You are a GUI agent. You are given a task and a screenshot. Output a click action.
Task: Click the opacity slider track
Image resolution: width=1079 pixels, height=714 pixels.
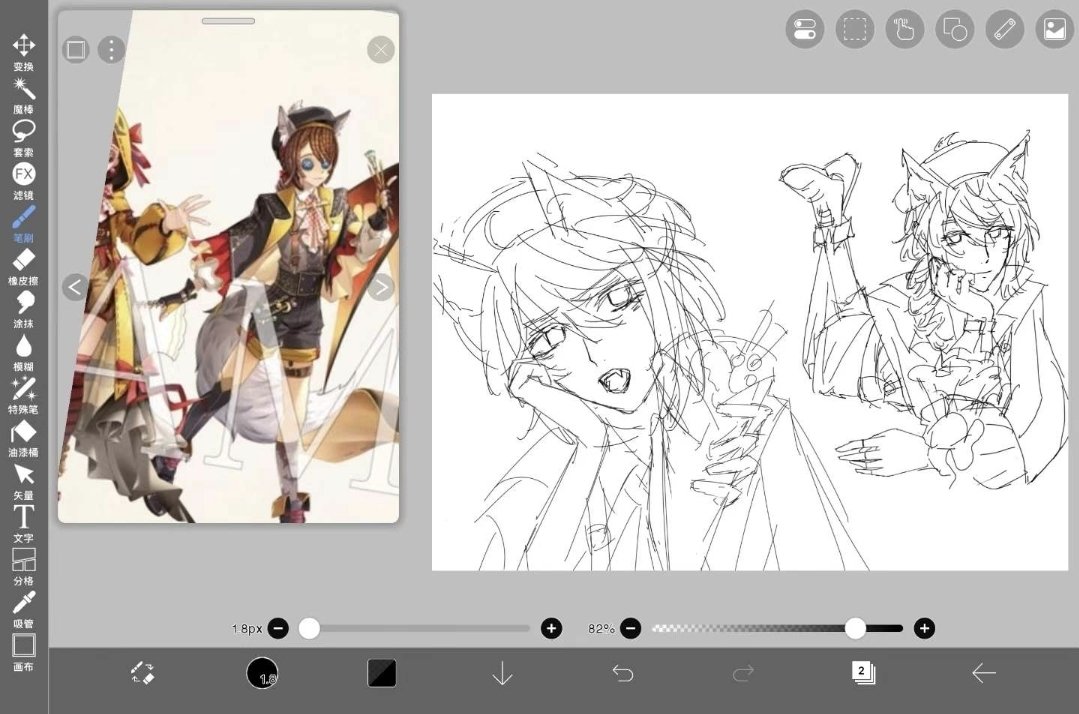(777, 628)
